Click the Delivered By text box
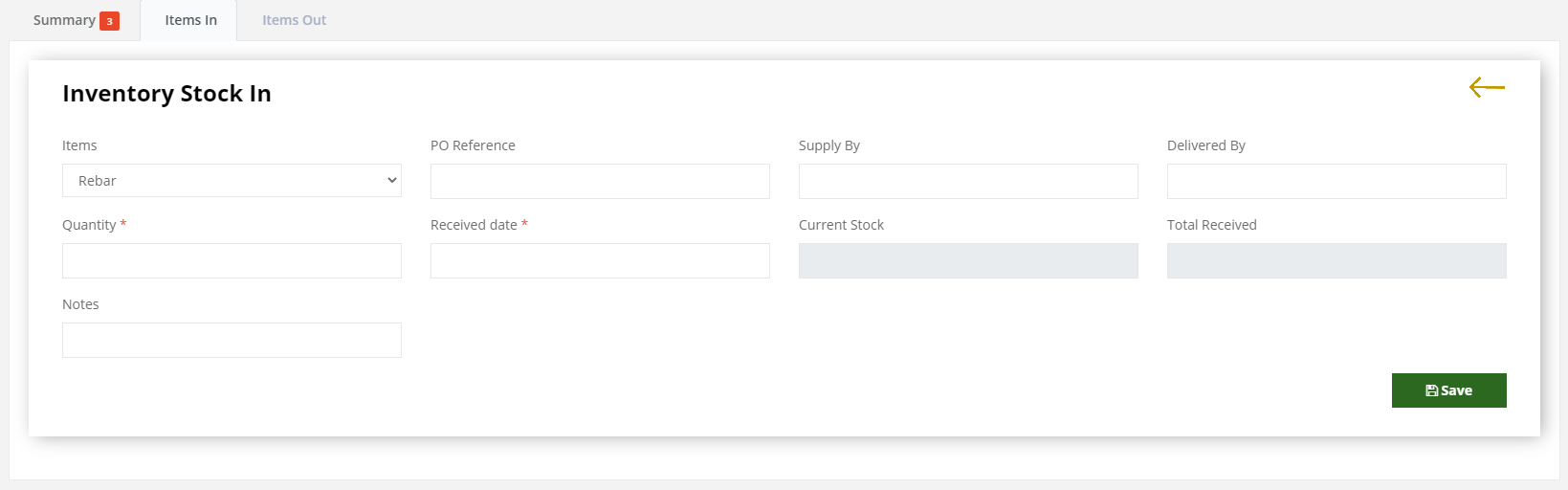 click(x=1336, y=182)
